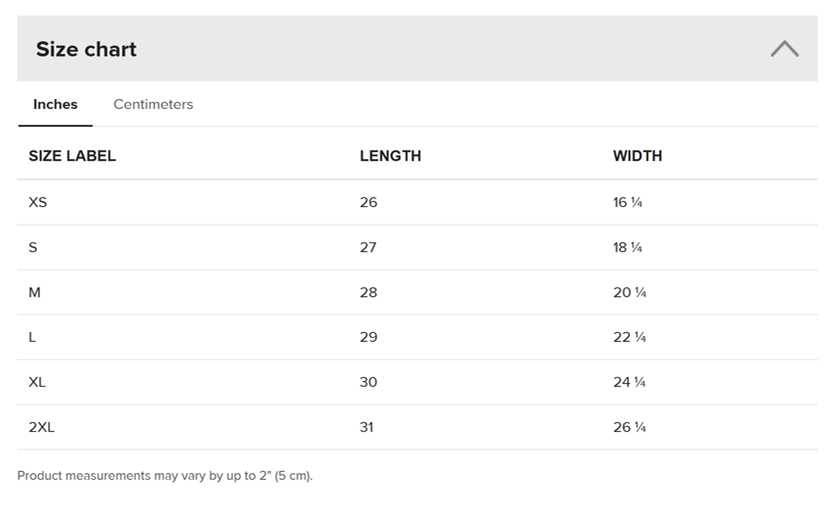Click the width value 16 ¼

[628, 202]
